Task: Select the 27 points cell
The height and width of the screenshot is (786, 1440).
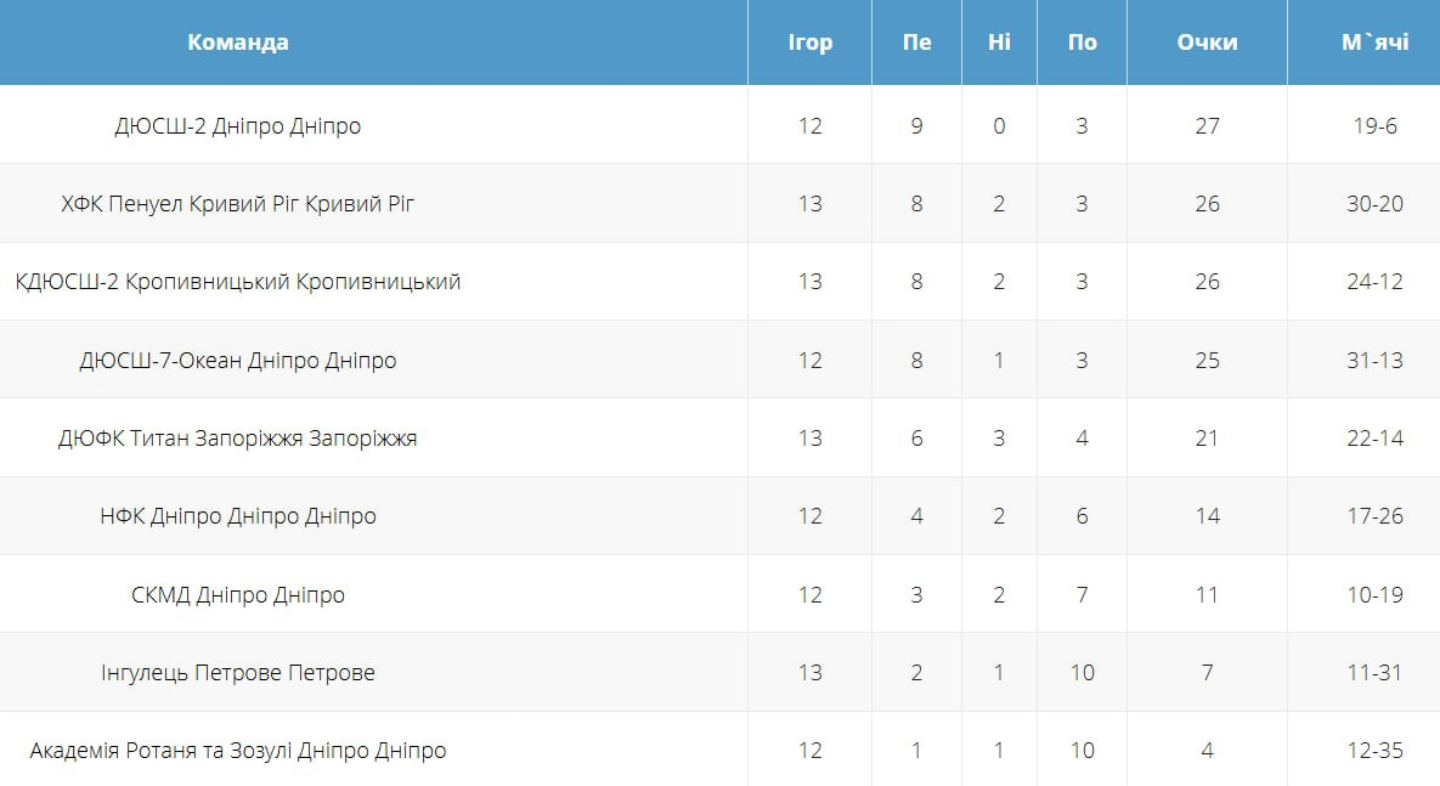Action: (x=1206, y=126)
